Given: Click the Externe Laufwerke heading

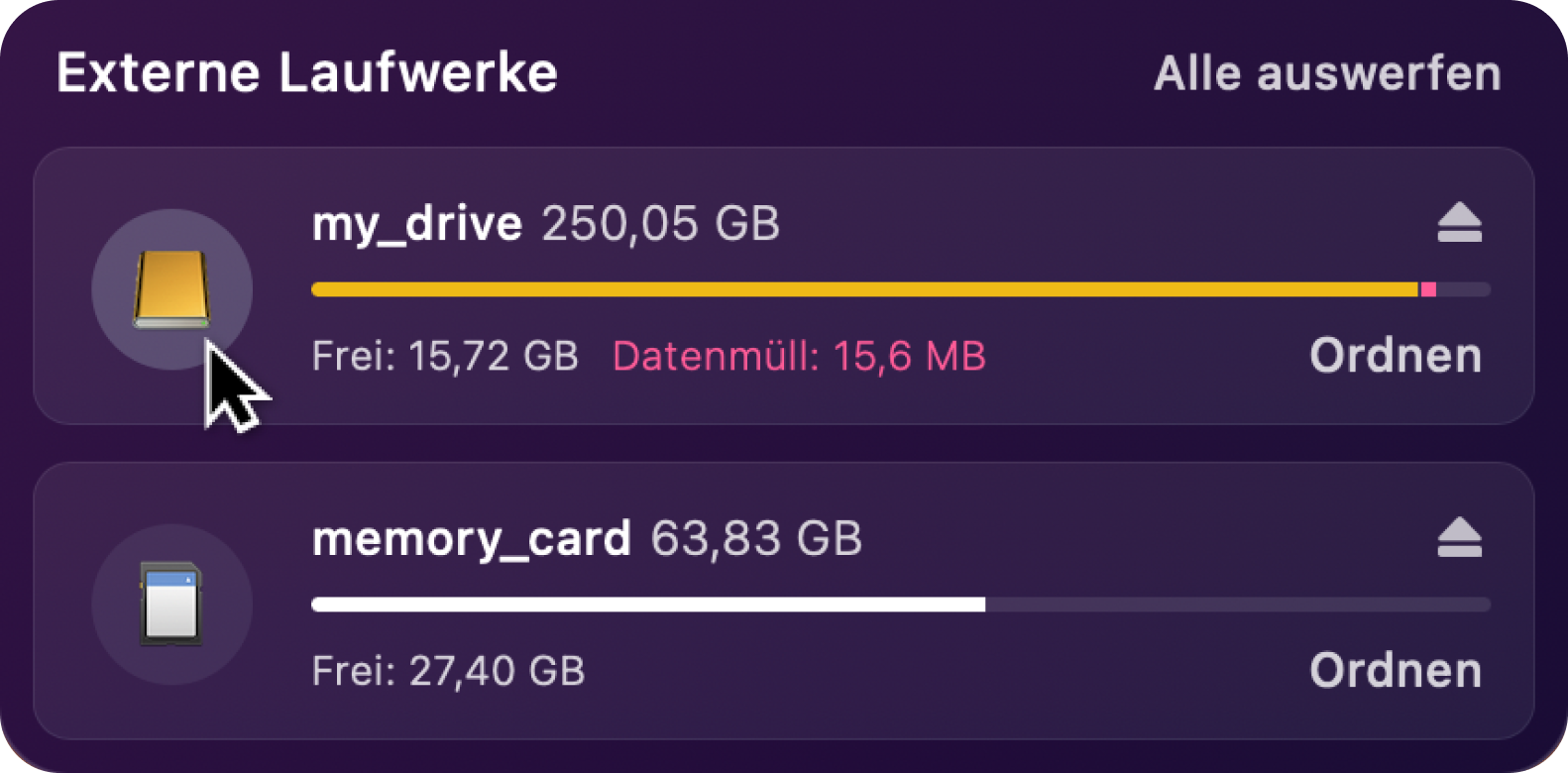Looking at the screenshot, I should (x=307, y=73).
